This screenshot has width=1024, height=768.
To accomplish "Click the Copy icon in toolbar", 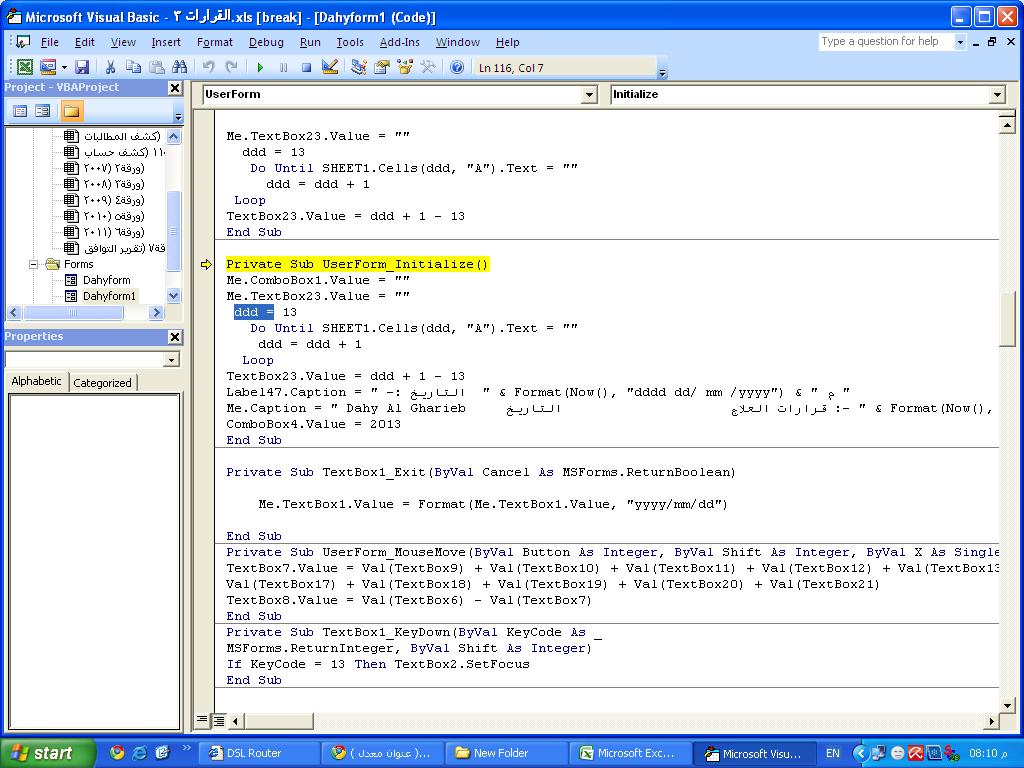I will (133, 67).
